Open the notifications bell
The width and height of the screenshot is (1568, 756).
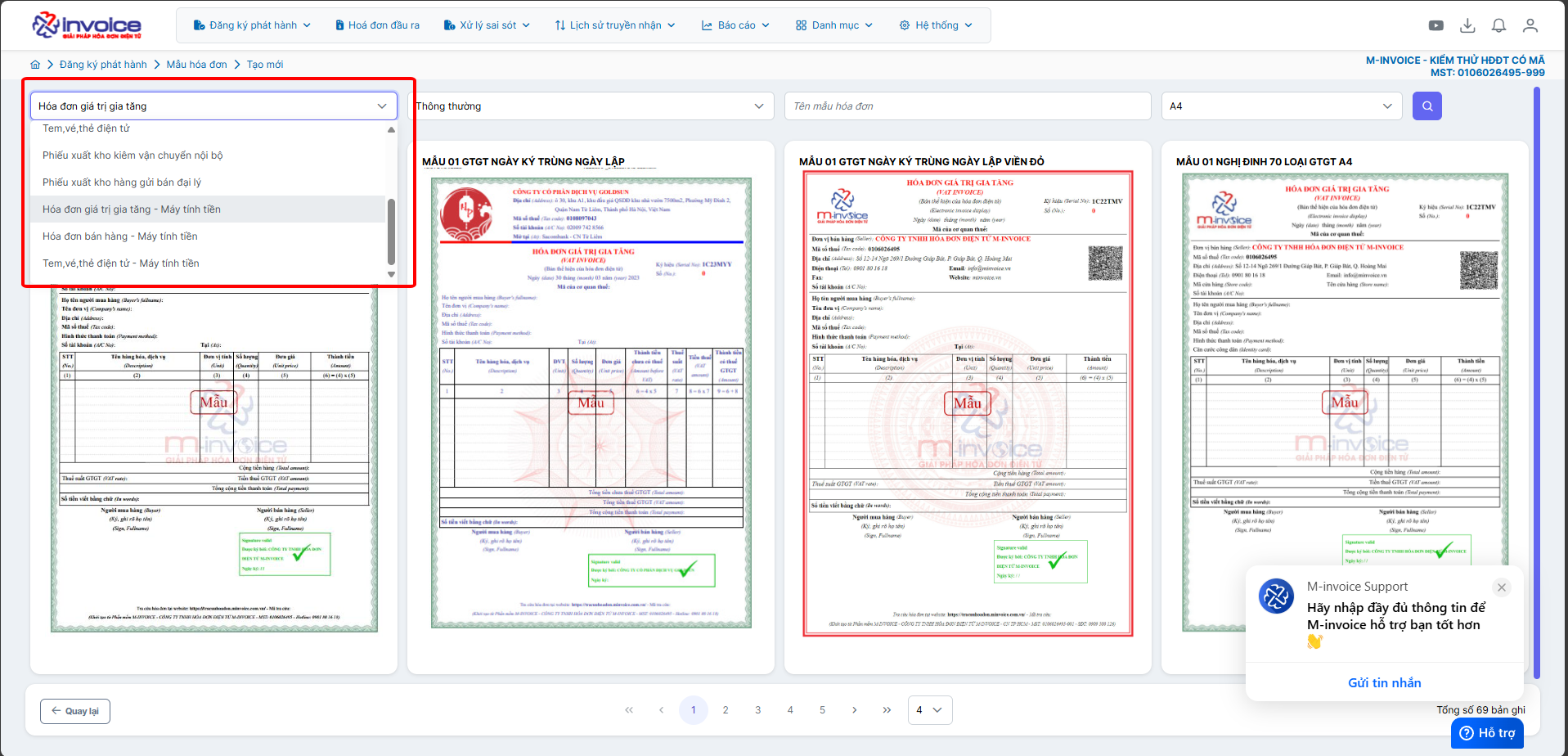1498,25
